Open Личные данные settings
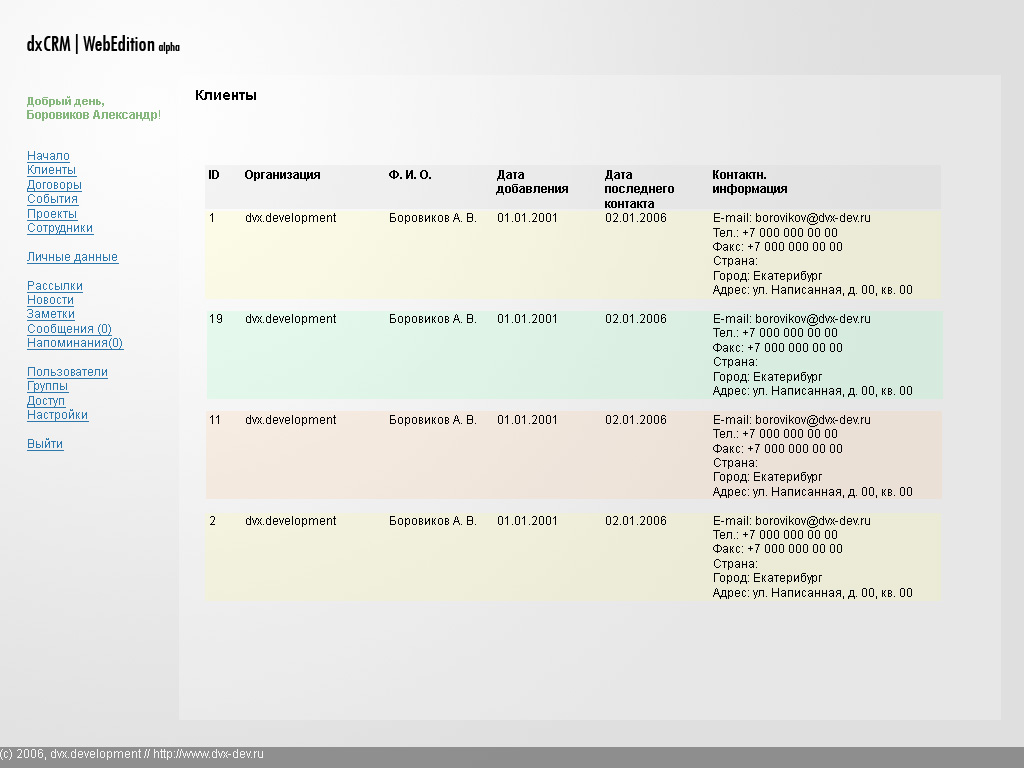Image resolution: width=1024 pixels, height=768 pixels. 71,257
